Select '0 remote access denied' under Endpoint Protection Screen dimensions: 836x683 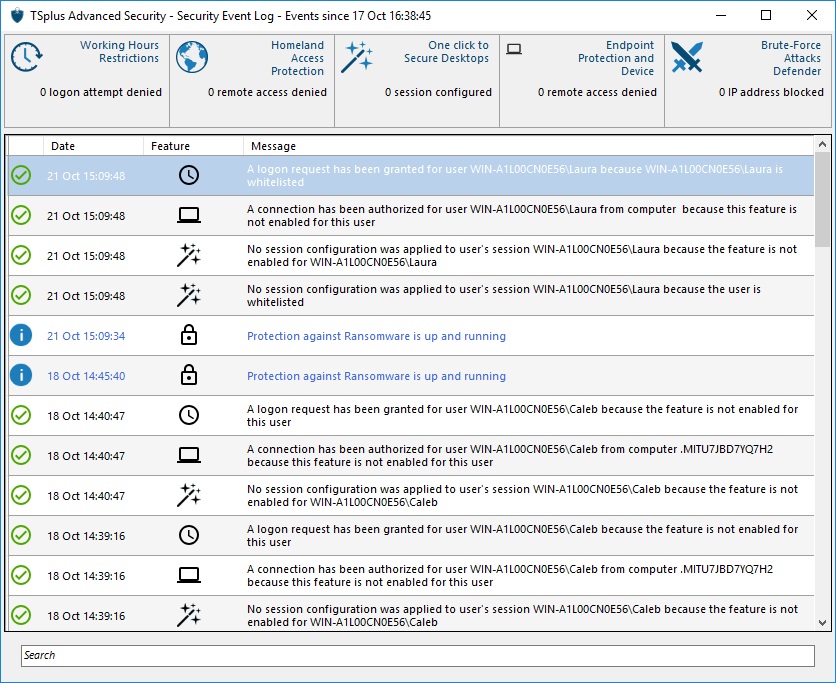point(597,92)
